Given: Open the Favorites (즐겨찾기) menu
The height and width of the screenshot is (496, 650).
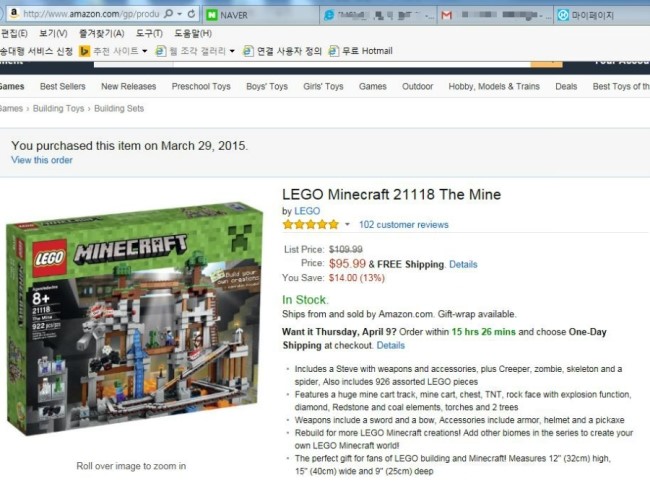Looking at the screenshot, I should [x=102, y=33].
